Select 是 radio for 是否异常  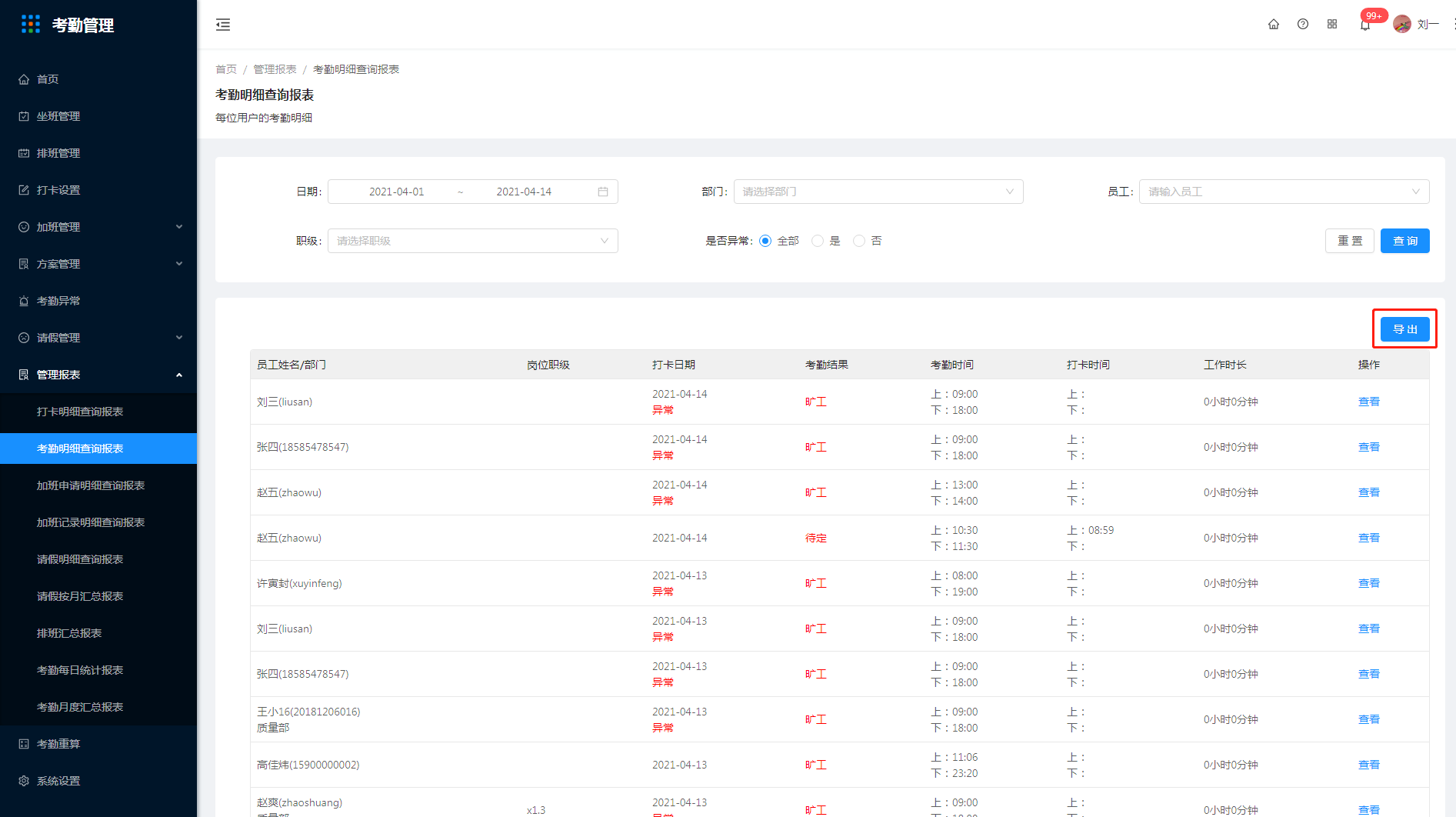coord(818,241)
